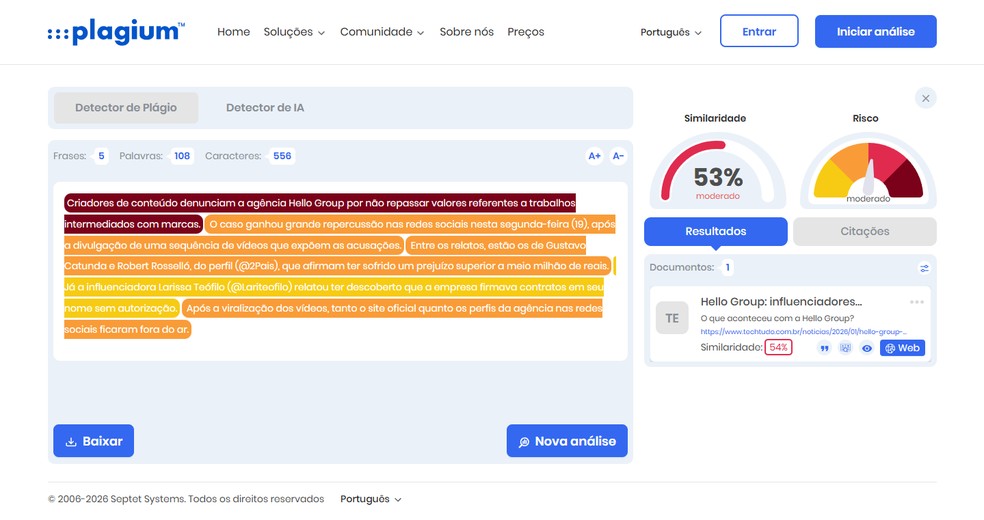Click the Entrar login button
This screenshot has width=984, height=520.
pos(759,31)
